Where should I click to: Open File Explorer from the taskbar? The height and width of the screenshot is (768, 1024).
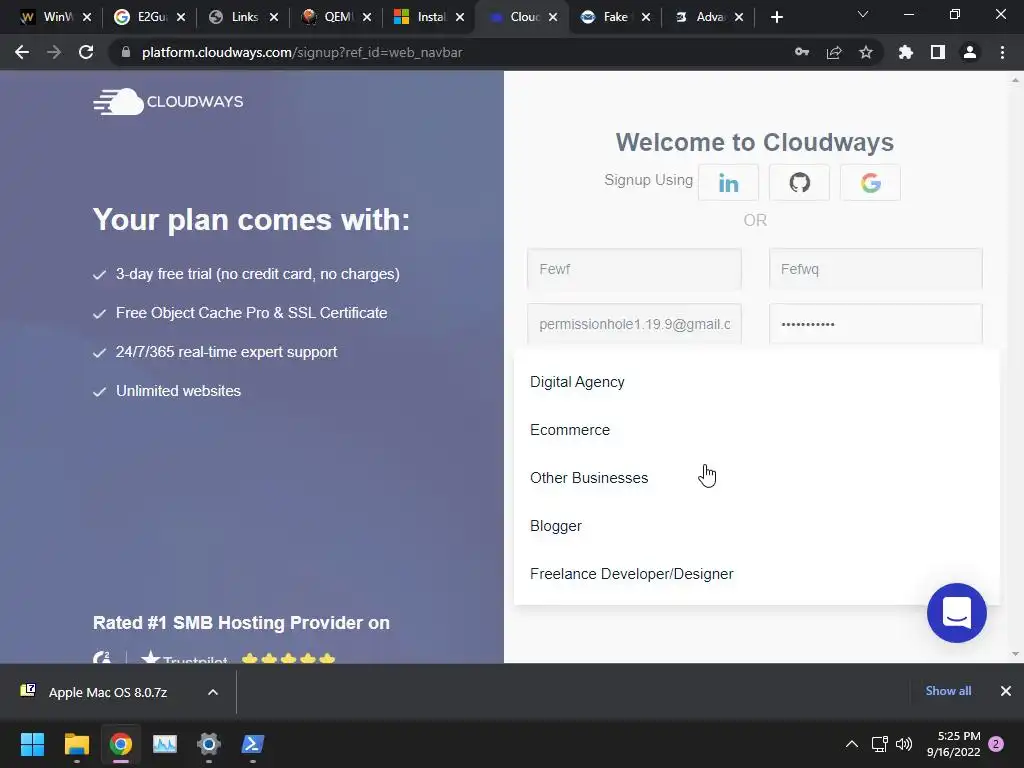(x=76, y=744)
